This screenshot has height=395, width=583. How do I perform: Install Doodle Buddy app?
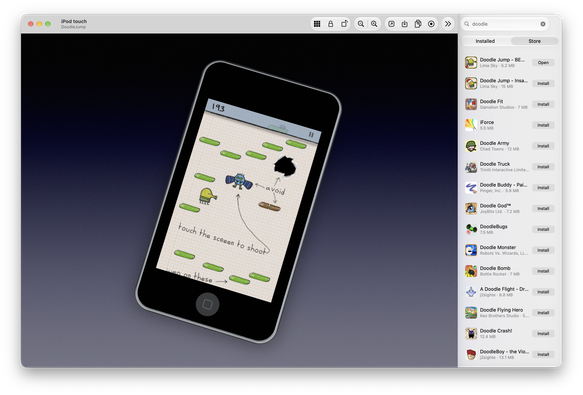(x=543, y=187)
